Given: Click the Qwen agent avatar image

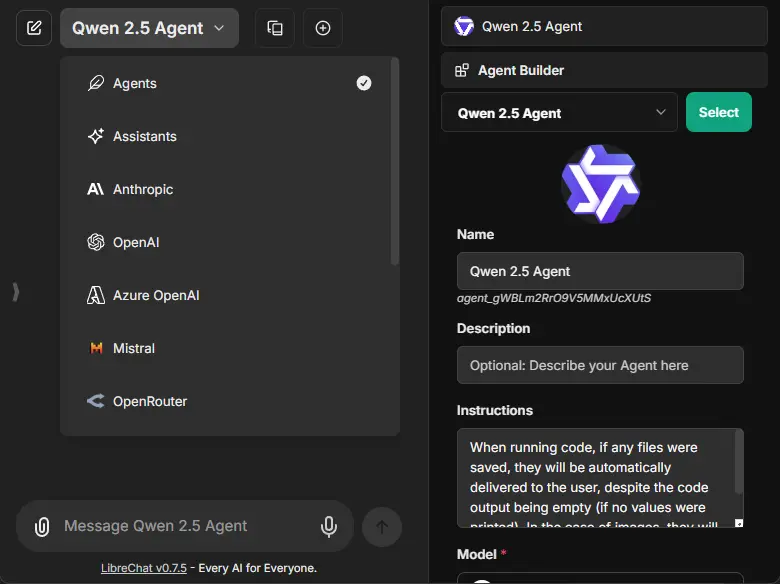Looking at the screenshot, I should (600, 183).
